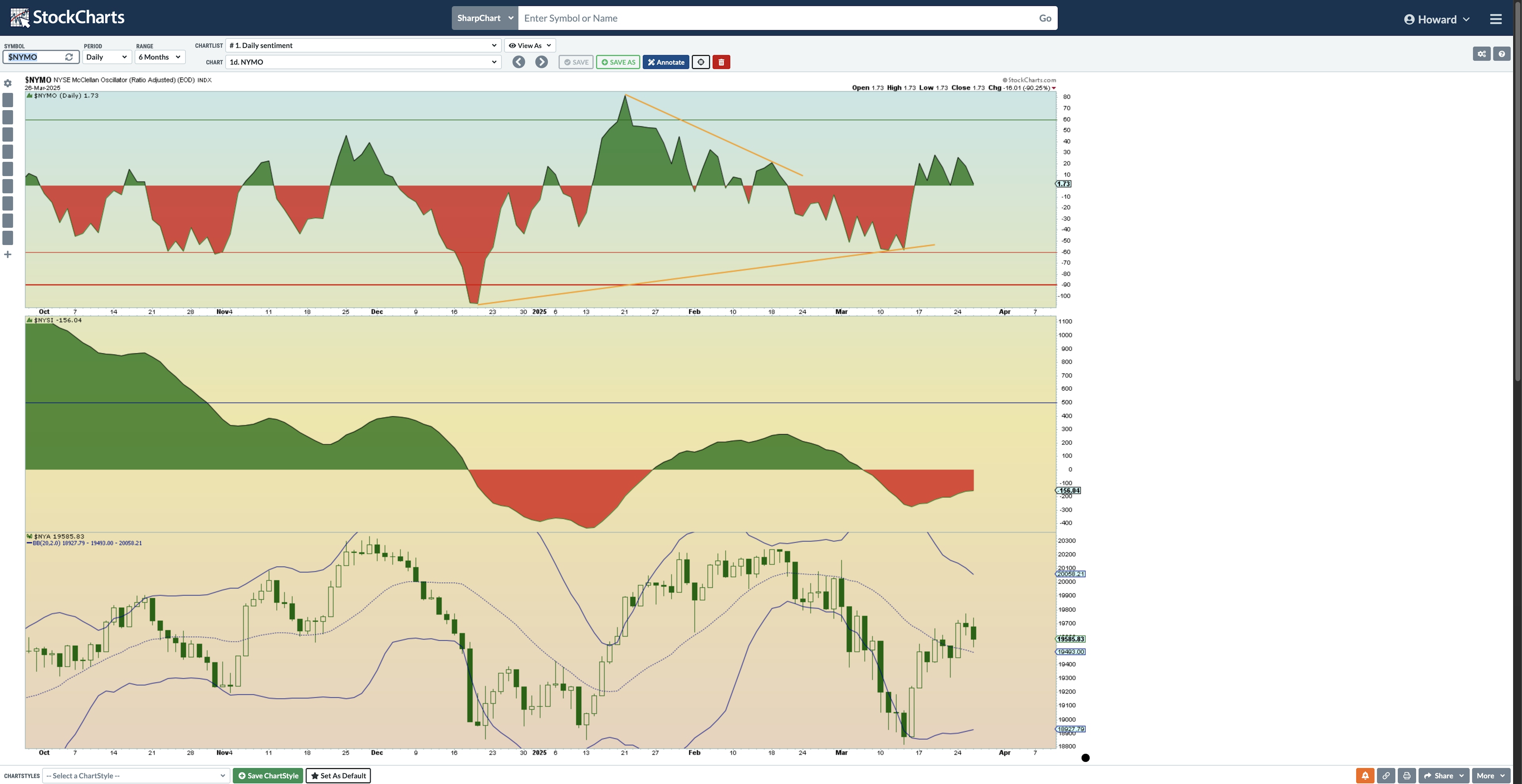Click the permalink chain icon
Screen dimensions: 1522x784
tap(1386, 776)
